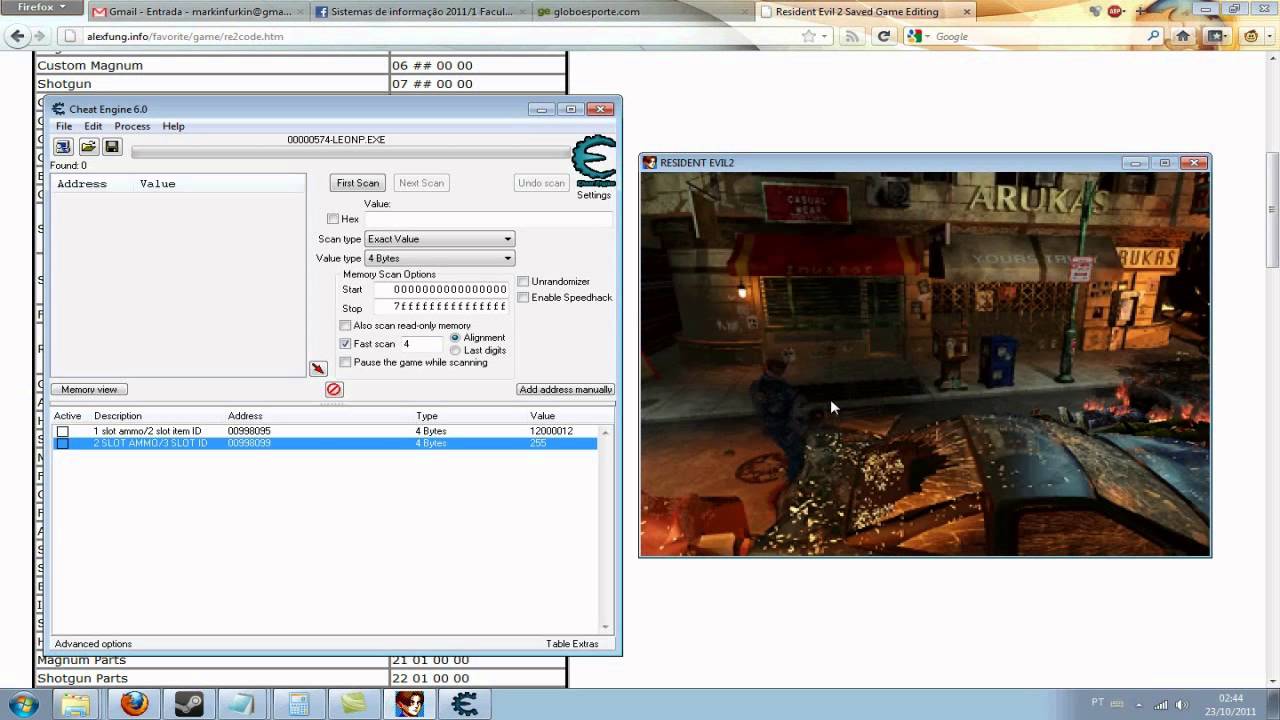Image resolution: width=1280 pixels, height=720 pixels.
Task: Open Table Extras
Action: click(572, 644)
